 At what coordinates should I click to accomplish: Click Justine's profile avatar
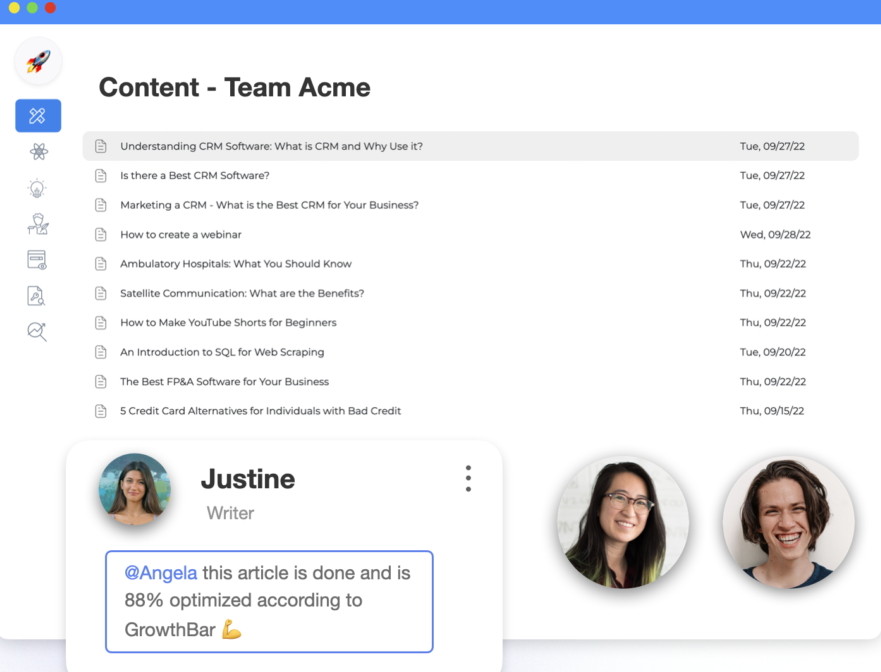point(134,489)
